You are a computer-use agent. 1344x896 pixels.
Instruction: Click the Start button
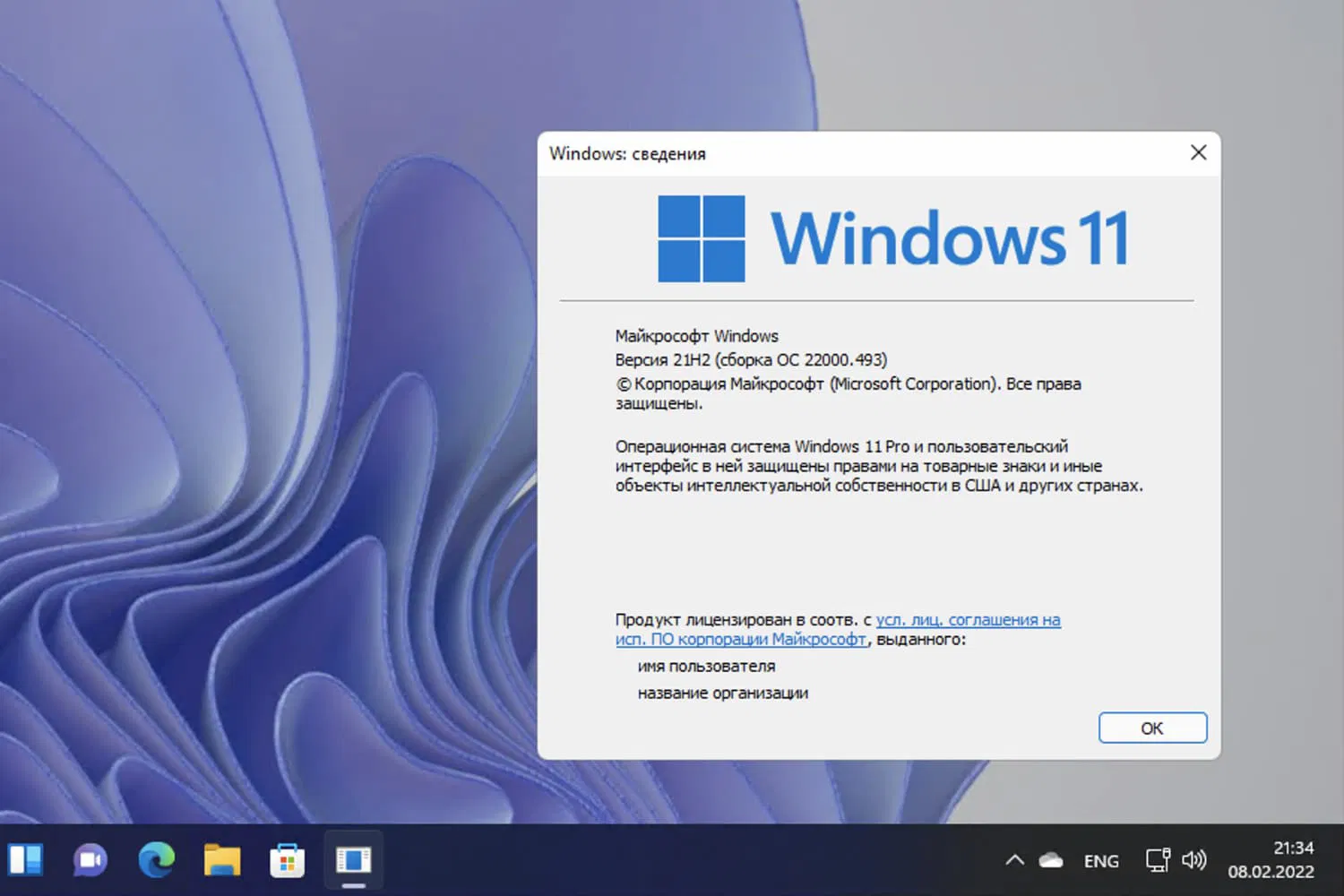pos(27,859)
